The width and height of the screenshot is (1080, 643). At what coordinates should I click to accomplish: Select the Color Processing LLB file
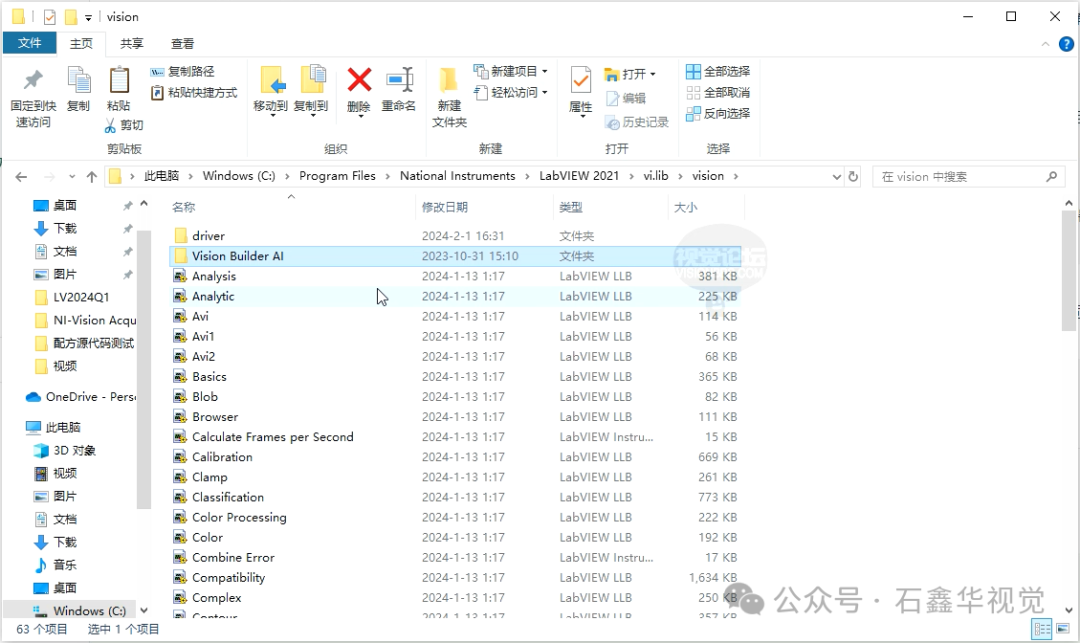coord(455,517)
